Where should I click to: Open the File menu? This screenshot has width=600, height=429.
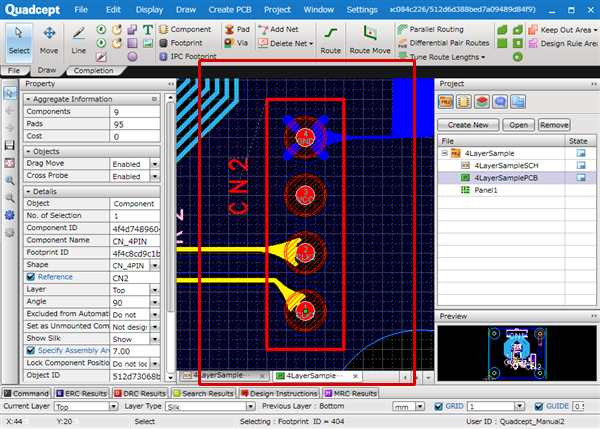click(x=81, y=10)
